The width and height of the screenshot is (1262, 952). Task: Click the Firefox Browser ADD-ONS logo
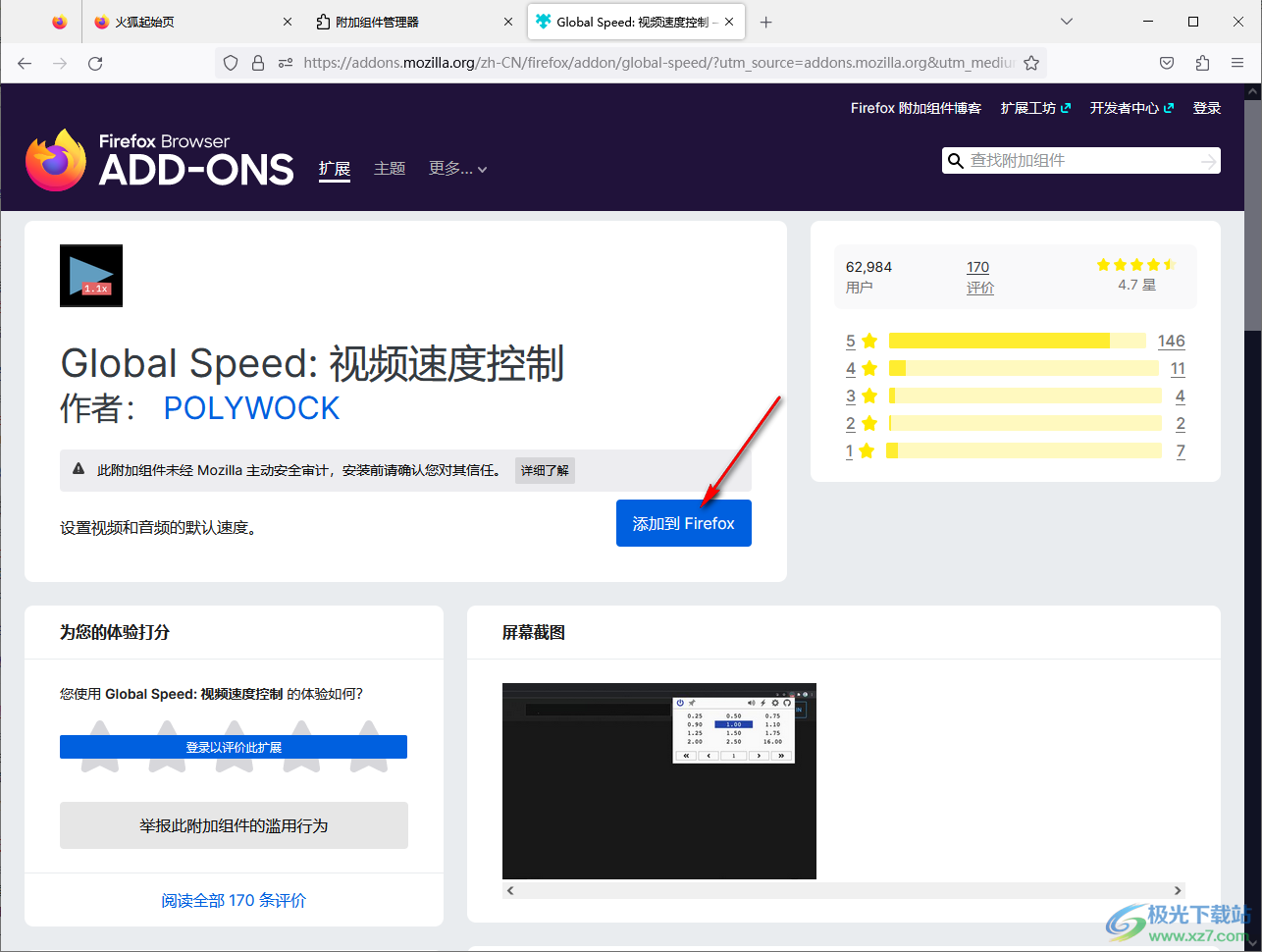[160, 160]
